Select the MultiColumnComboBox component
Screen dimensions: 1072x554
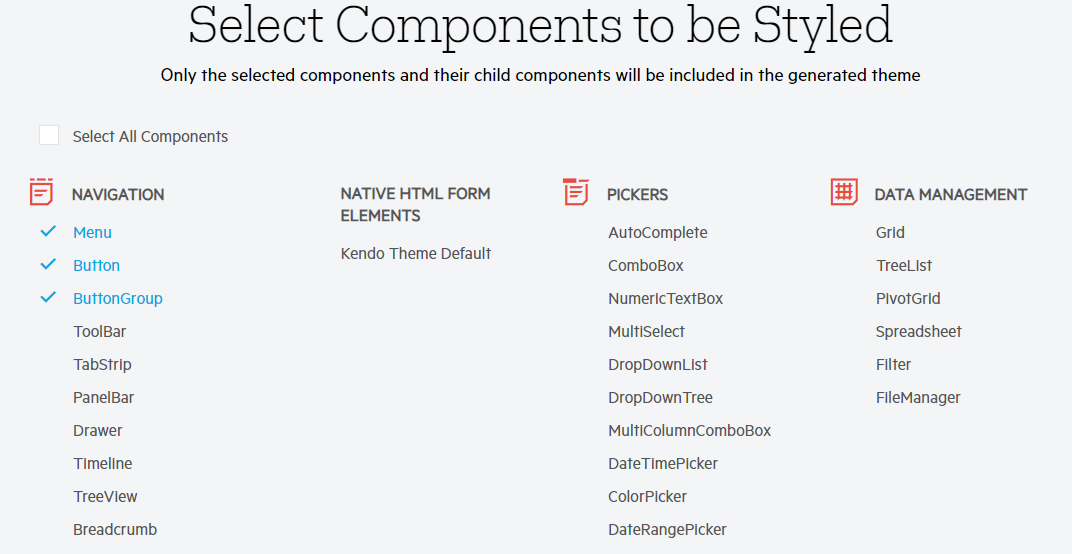[x=690, y=431]
